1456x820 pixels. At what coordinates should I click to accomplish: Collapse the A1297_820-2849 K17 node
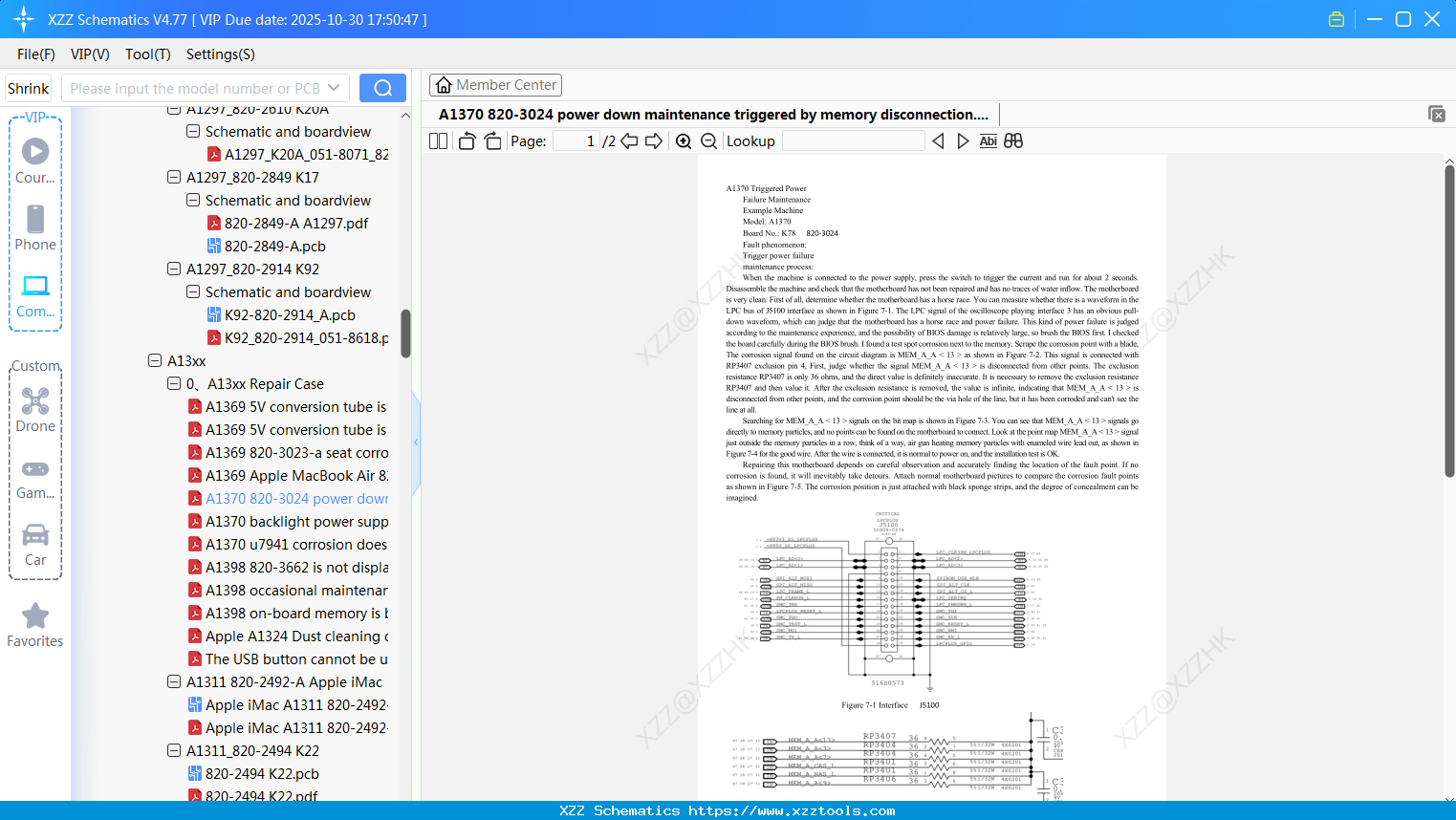[x=174, y=177]
